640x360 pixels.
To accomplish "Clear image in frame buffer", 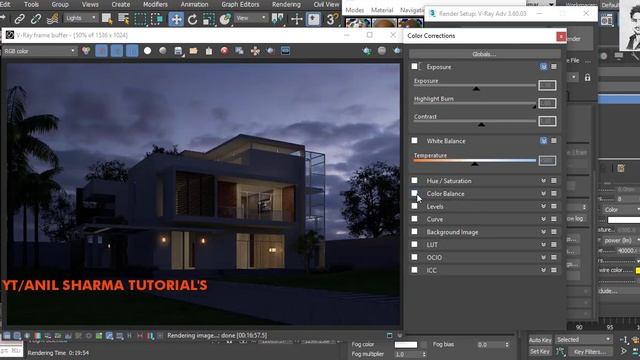I will (209, 51).
